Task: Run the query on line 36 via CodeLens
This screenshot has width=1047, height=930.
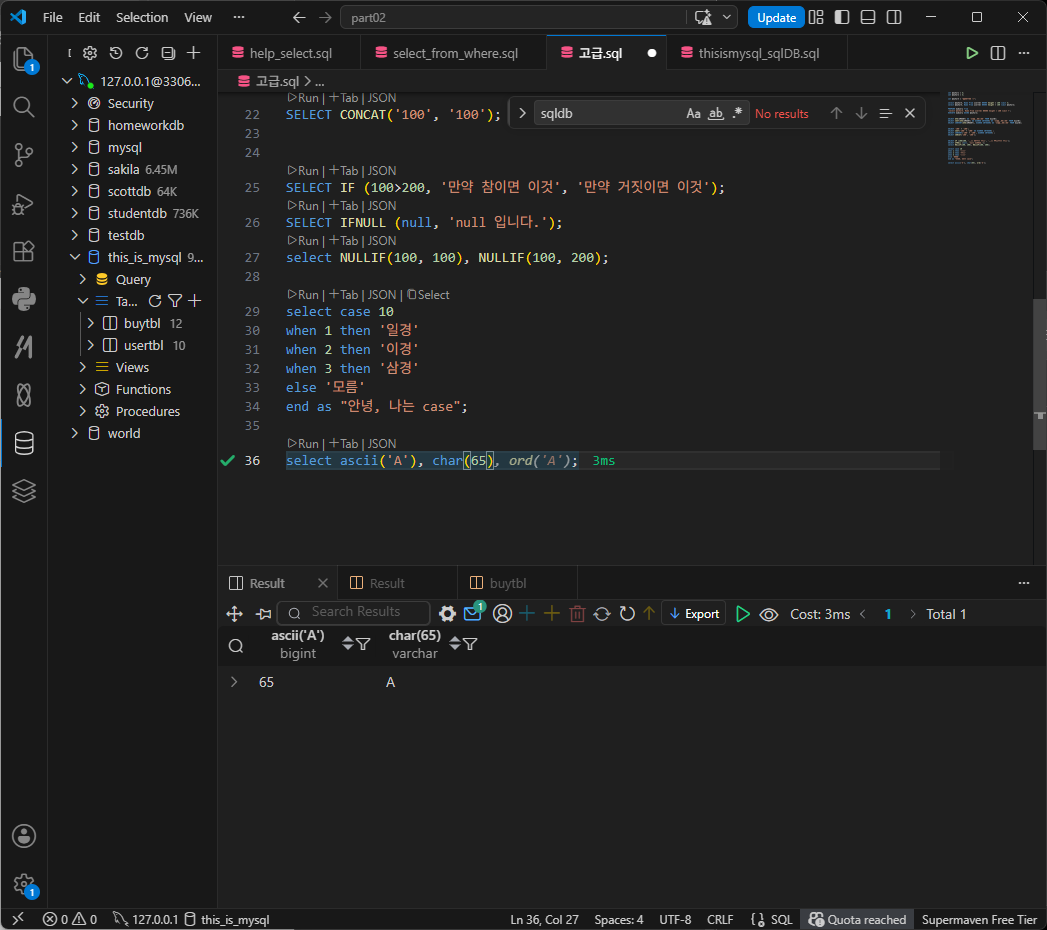Action: tap(304, 443)
